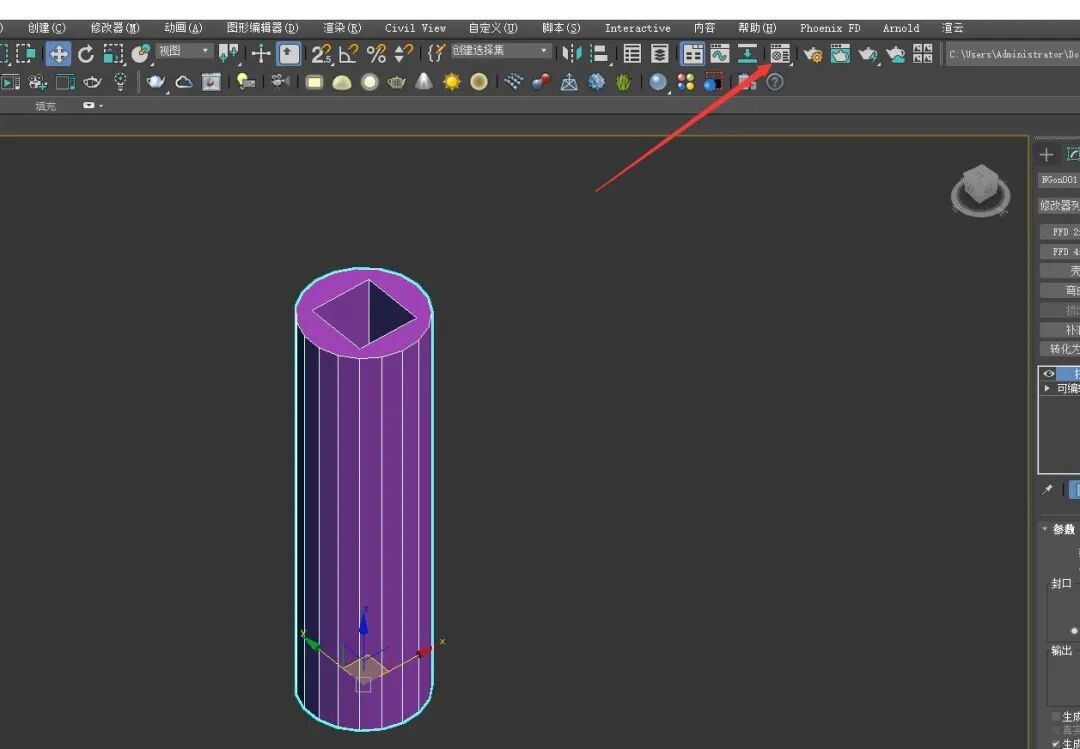Viewport: 1080px width, 749px height.
Task: Select the Scale tool
Action: tap(113, 54)
